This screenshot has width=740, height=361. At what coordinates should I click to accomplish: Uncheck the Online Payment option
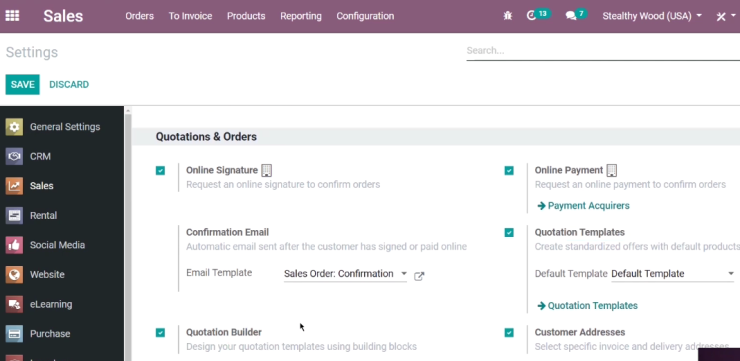coord(509,170)
